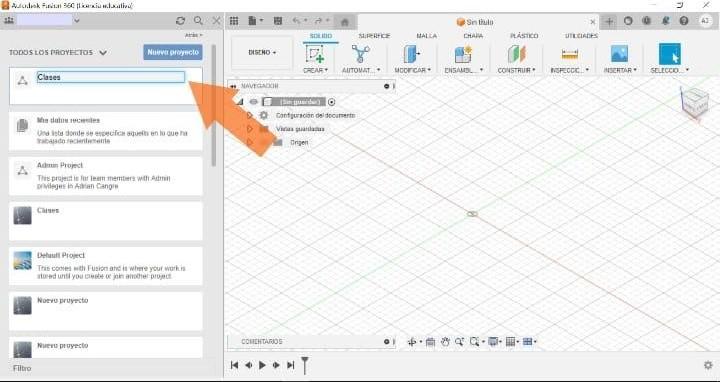The width and height of the screenshot is (720, 382).
Task: Open the Default Project entry
Action: click(x=106, y=266)
